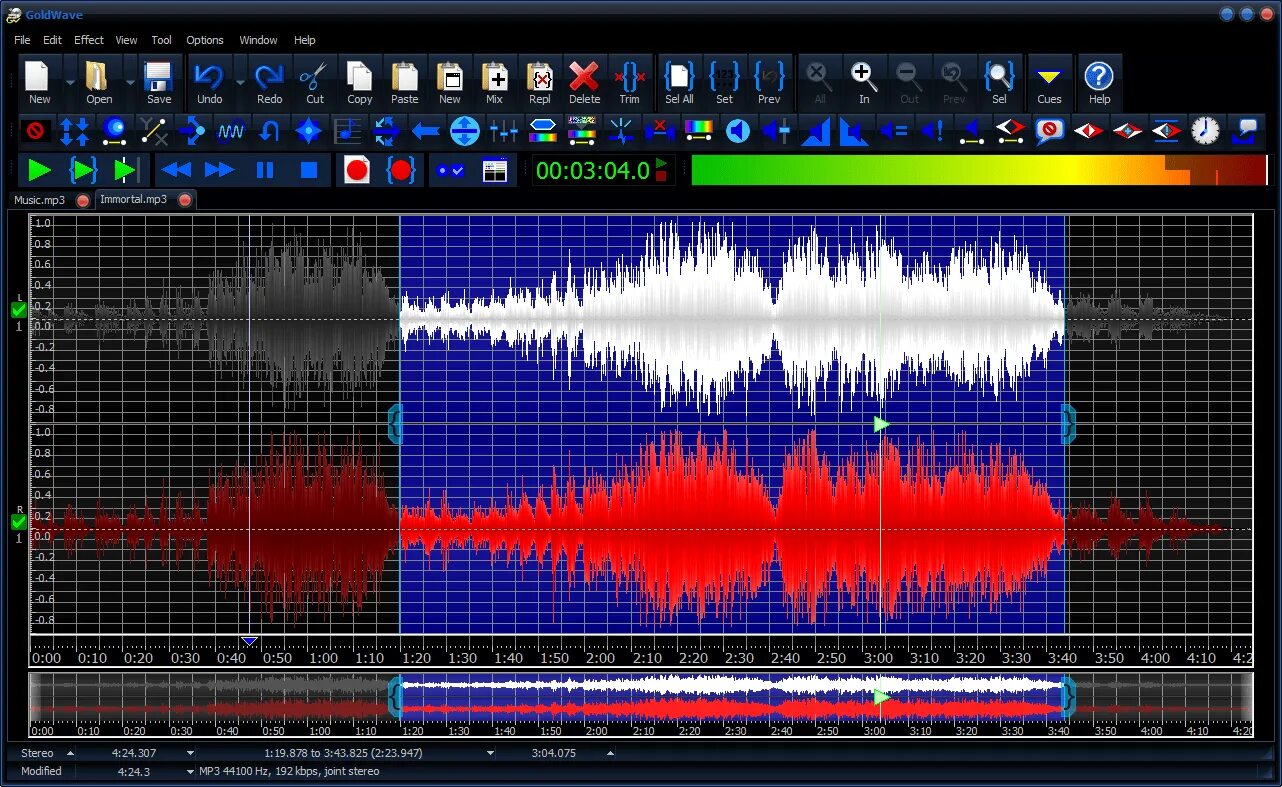Open the Equalizer effect

coord(505,131)
